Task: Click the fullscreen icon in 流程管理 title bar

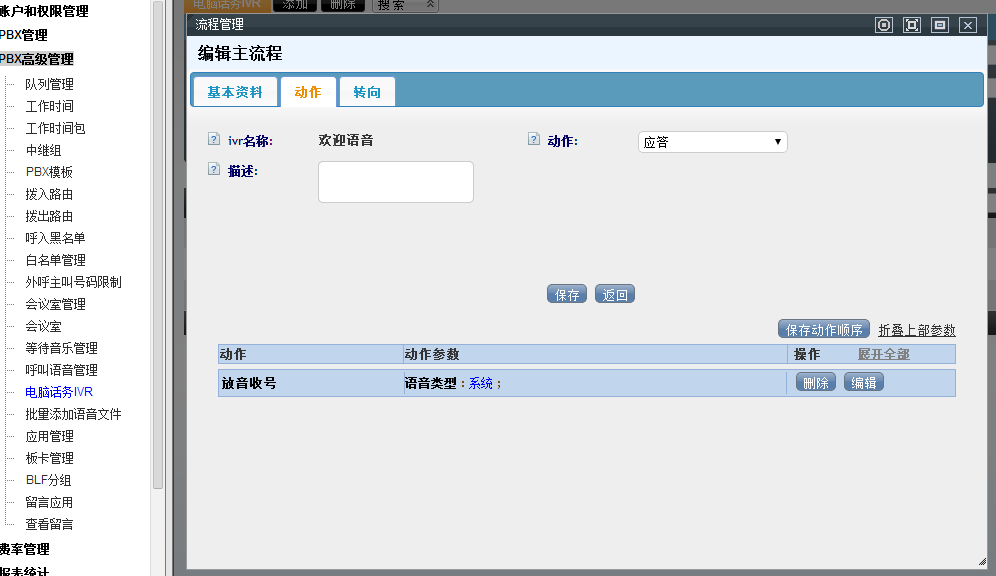Action: pos(912,25)
